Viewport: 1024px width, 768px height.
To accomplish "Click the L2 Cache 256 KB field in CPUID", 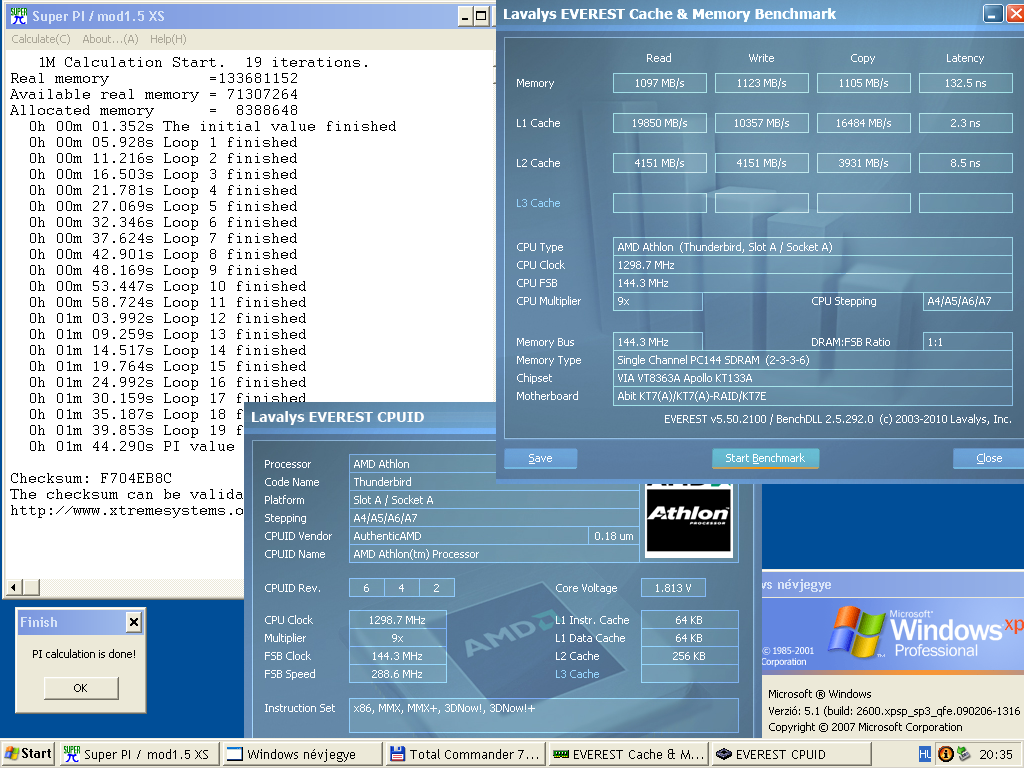I will click(689, 656).
